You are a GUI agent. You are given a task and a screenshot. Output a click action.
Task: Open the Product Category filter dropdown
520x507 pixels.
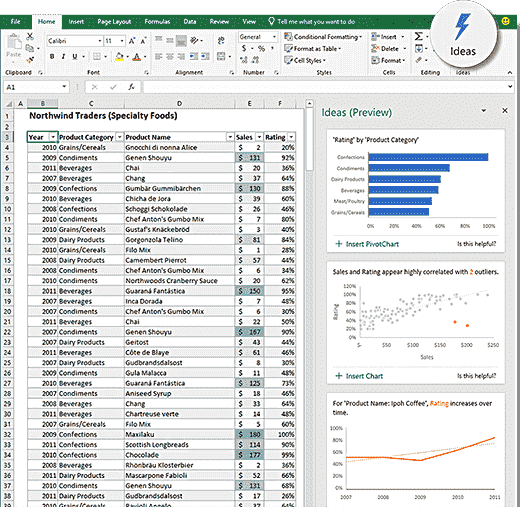tap(119, 137)
